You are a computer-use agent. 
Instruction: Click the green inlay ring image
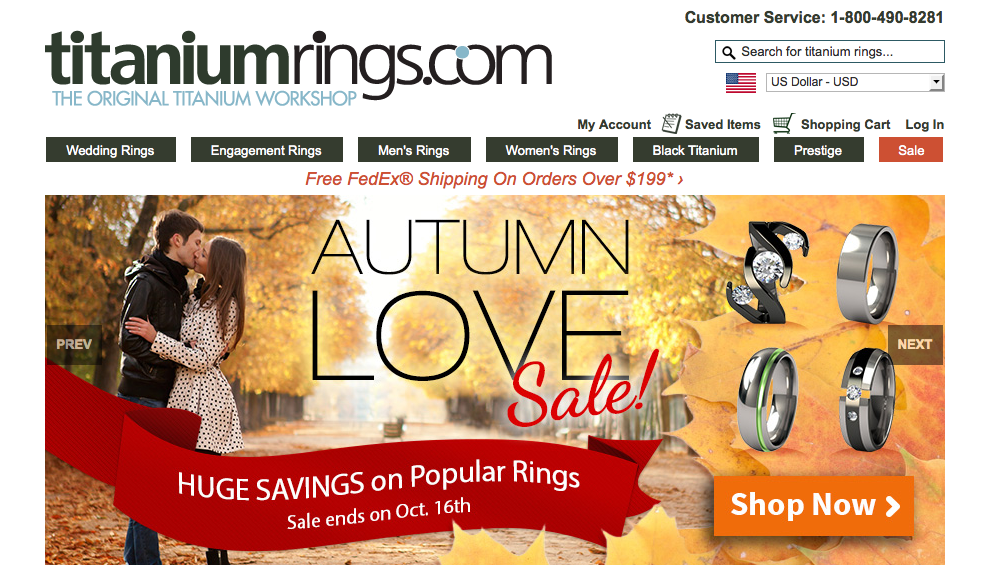[767, 399]
